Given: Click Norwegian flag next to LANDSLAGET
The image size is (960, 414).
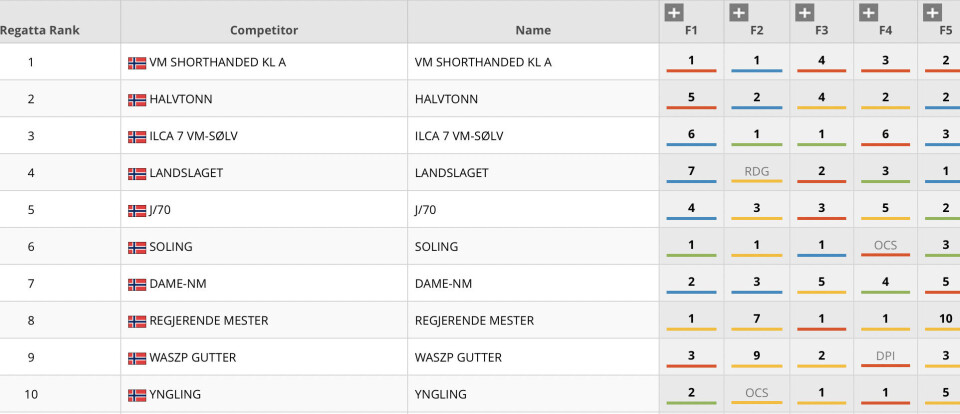Looking at the screenshot, I should [x=137, y=174].
